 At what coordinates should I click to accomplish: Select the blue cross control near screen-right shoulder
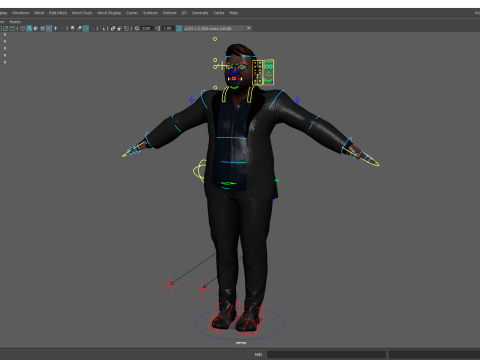[297, 100]
